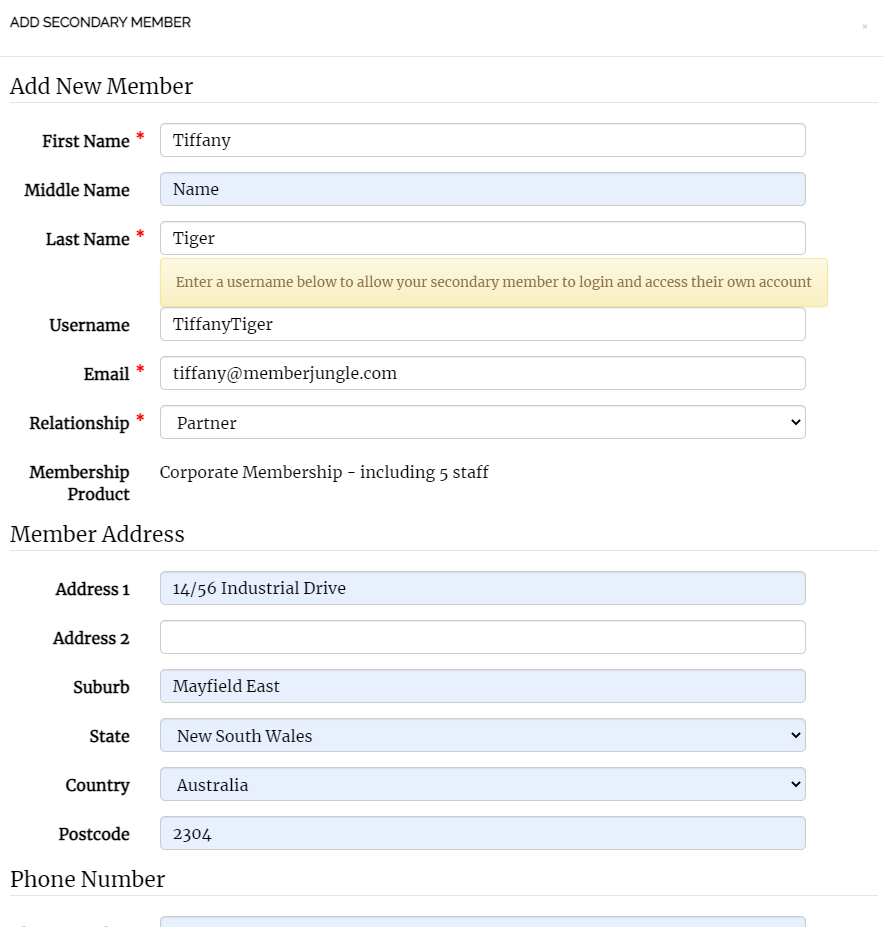
Task: Click the First Name input field
Action: [x=482, y=140]
